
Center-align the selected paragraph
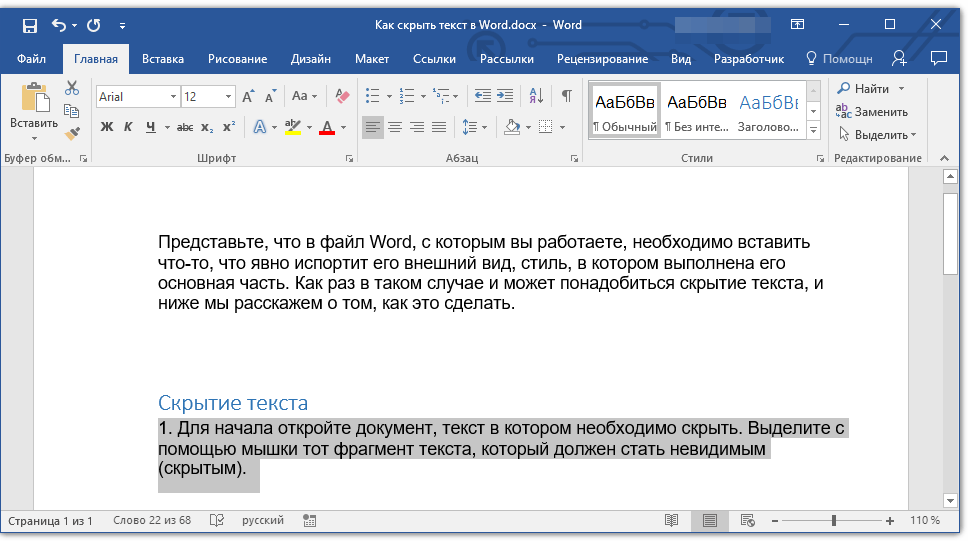tap(395, 127)
